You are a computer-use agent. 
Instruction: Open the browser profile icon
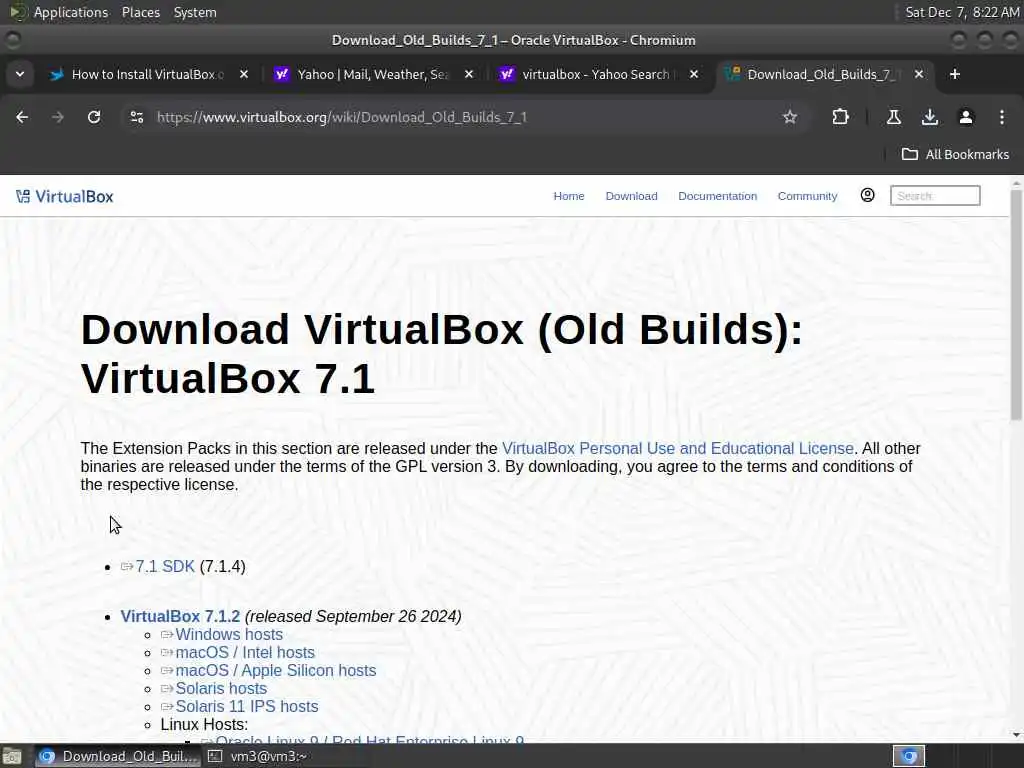click(966, 117)
